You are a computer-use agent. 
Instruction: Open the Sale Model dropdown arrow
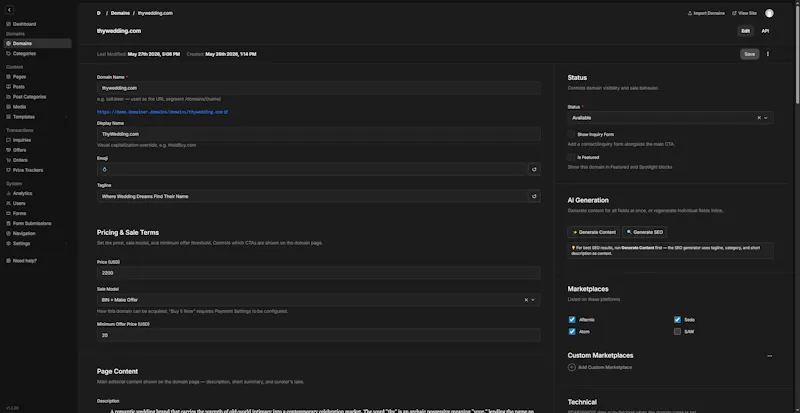pyautogui.click(x=533, y=300)
